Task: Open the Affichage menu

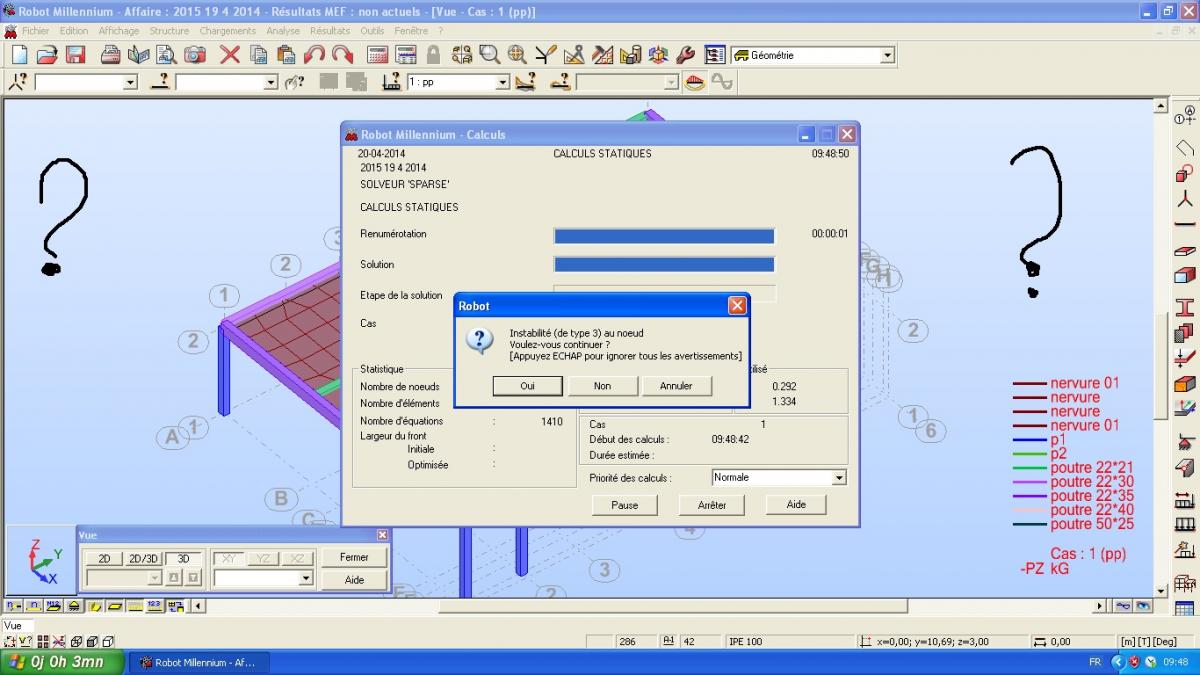Action: (119, 31)
